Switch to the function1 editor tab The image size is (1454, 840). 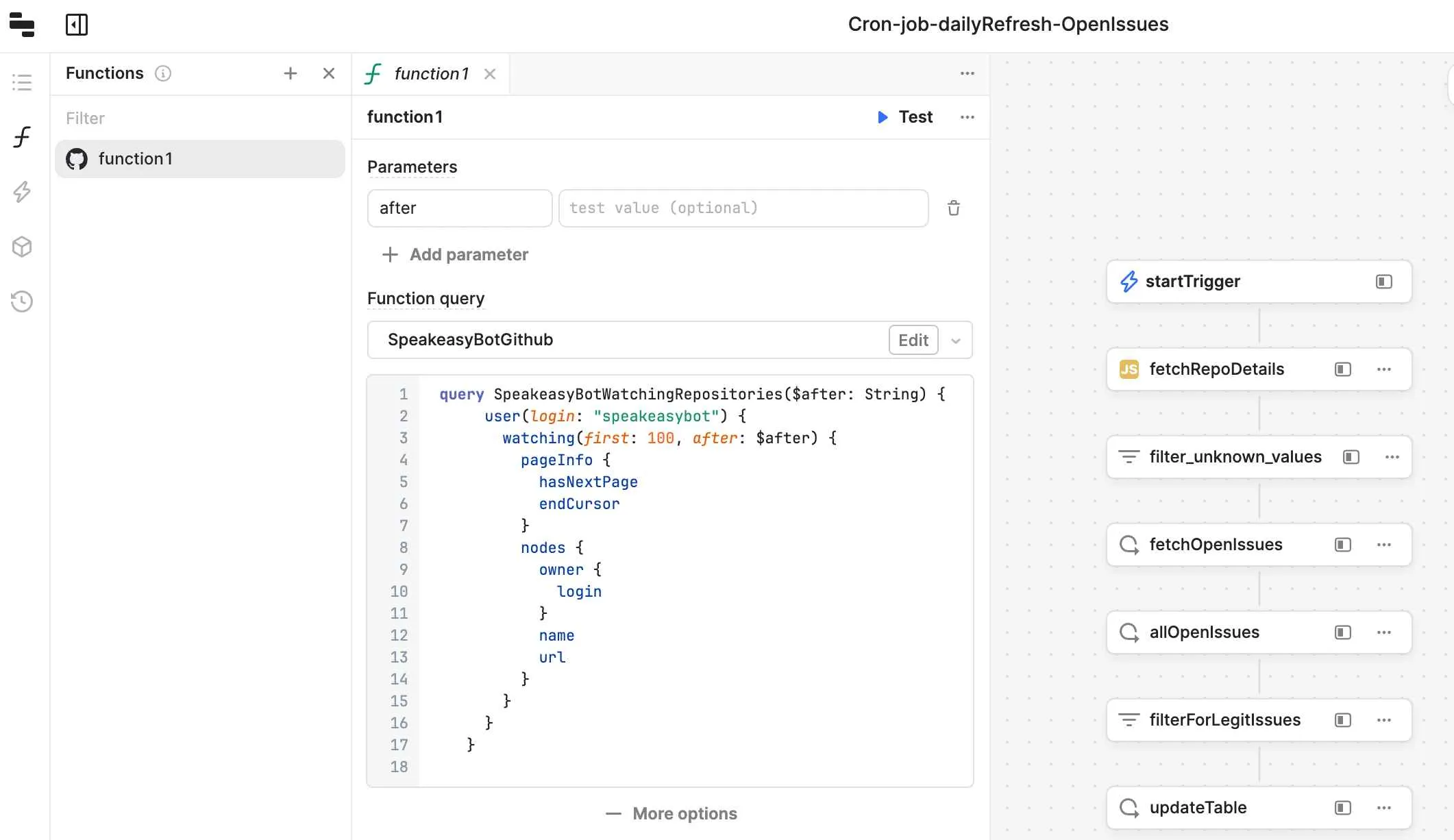click(432, 74)
